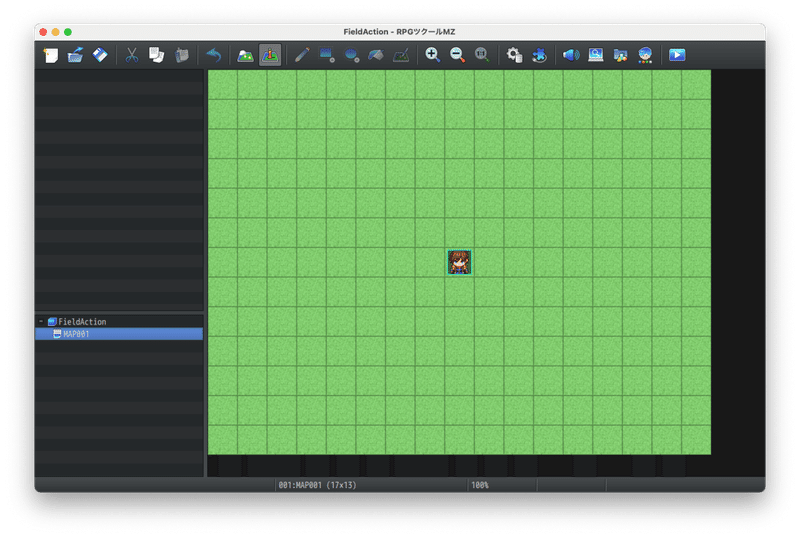Image resolution: width=800 pixels, height=538 pixels.
Task: Open the Plugin Manager puzzle icon
Action: pos(539,55)
